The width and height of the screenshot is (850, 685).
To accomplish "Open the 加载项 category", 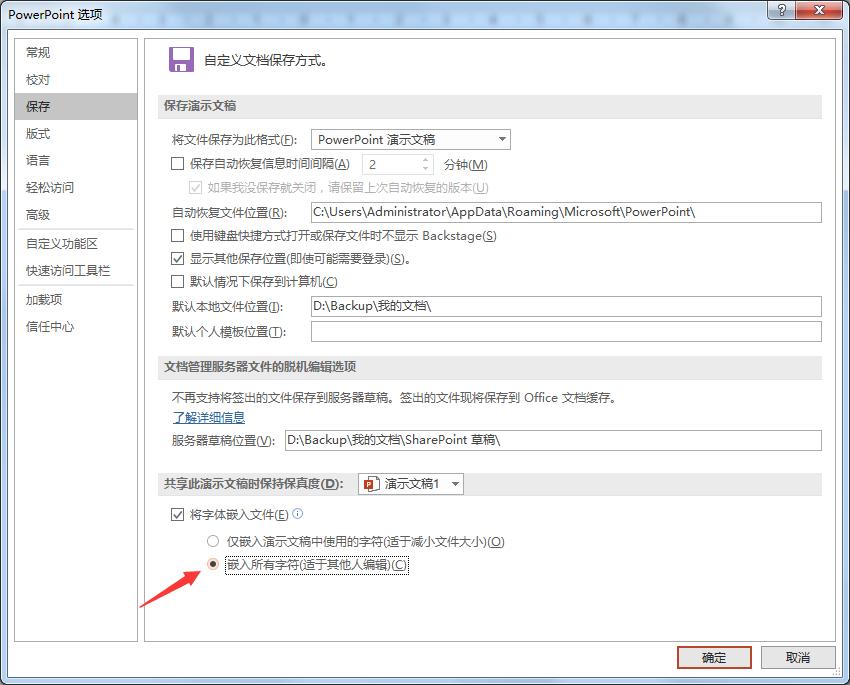I will pos(76,300).
